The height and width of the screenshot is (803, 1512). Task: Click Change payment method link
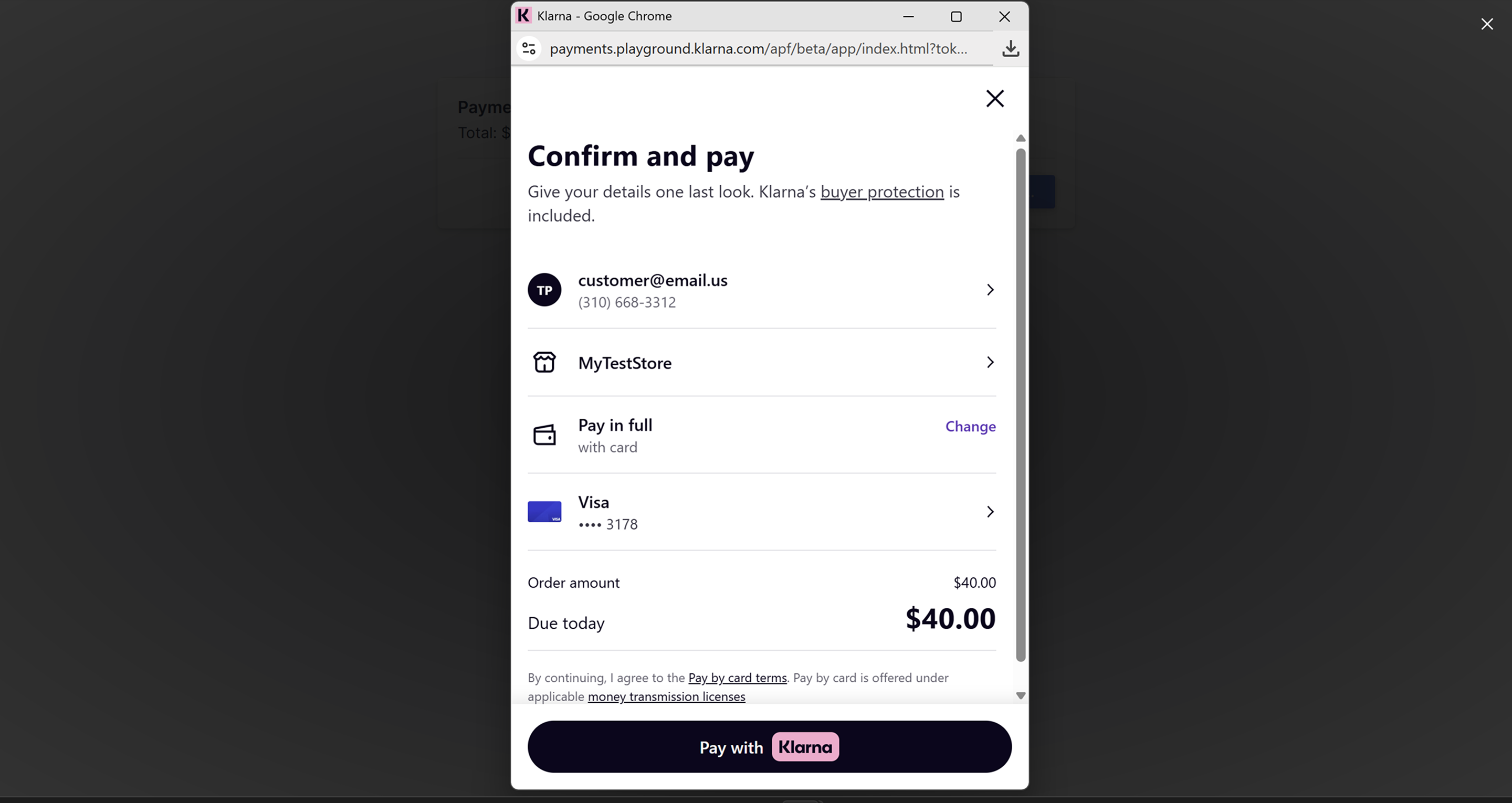(970, 427)
